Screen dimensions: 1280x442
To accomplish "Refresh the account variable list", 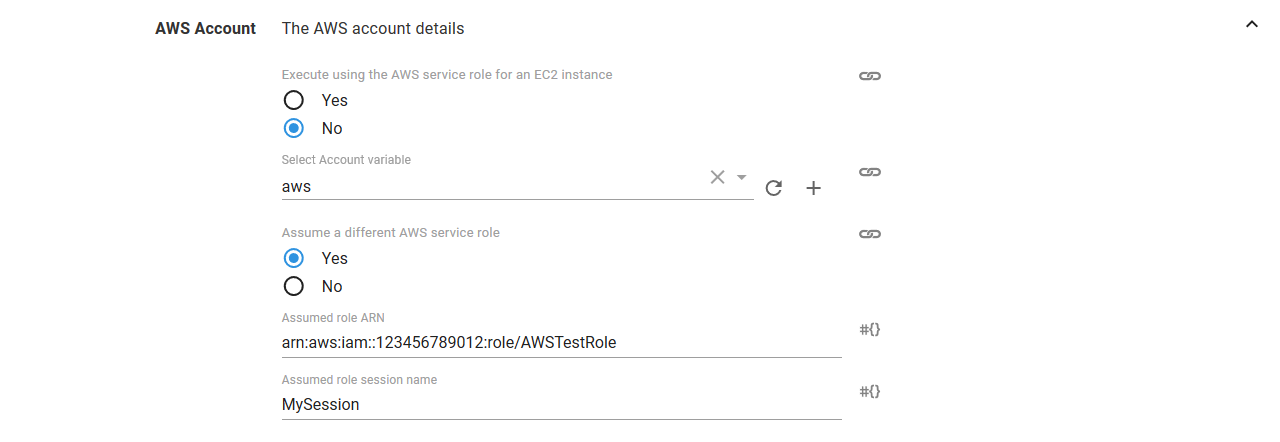I will click(773, 188).
